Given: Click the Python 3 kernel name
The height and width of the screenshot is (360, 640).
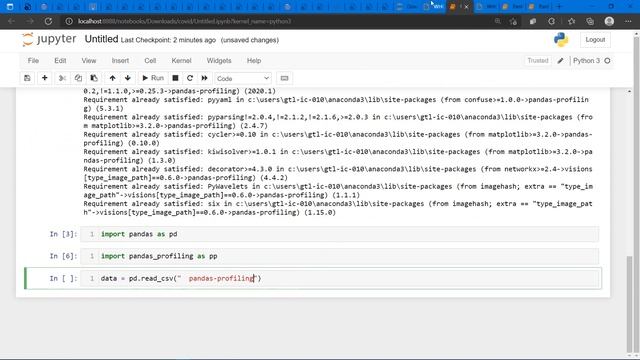Looking at the screenshot, I should click(x=586, y=60).
